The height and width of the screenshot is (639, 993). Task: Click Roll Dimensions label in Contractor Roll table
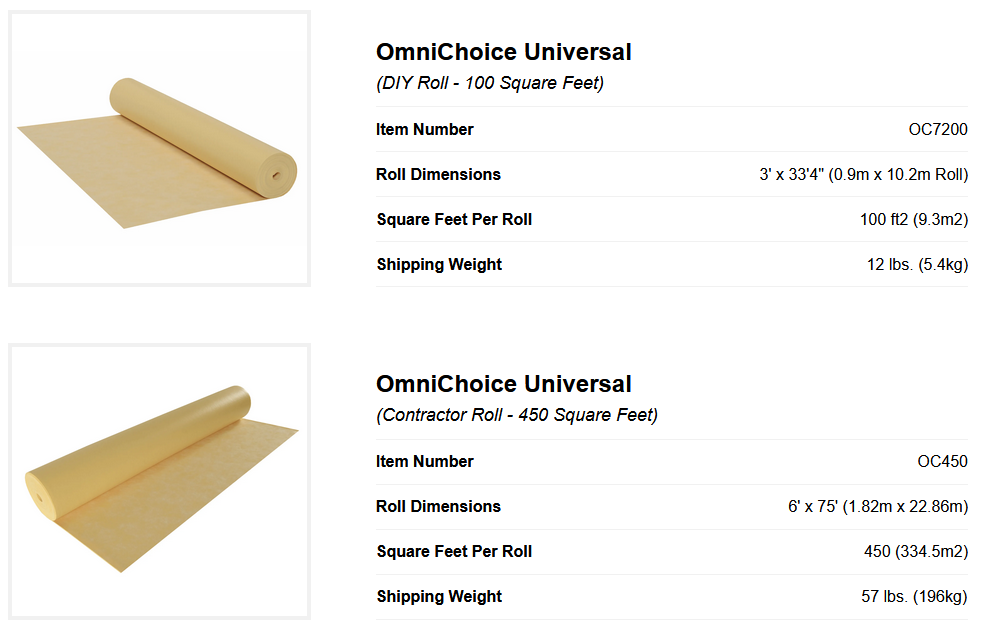[x=438, y=506]
